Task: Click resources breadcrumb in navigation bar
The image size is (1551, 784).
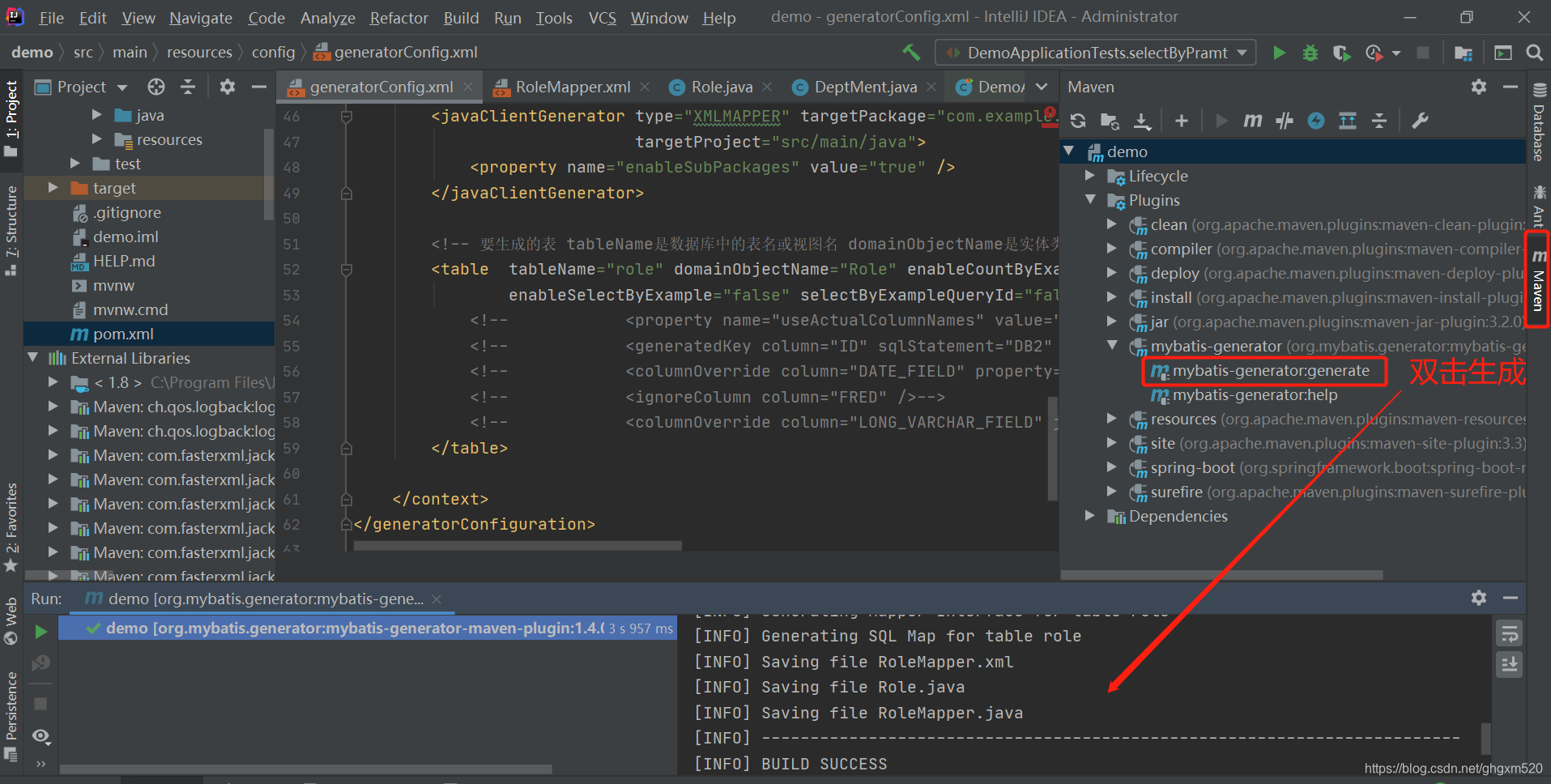Action: pyautogui.click(x=199, y=53)
